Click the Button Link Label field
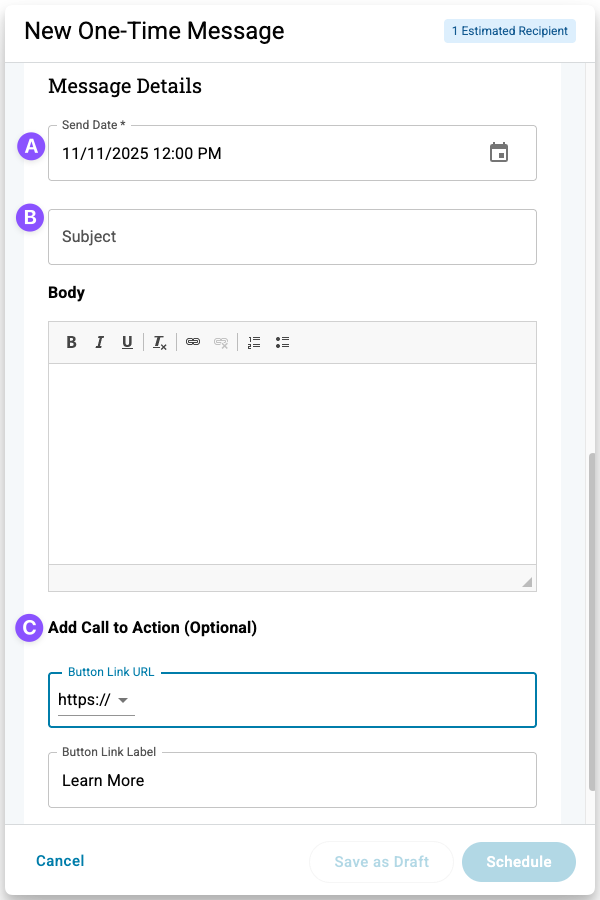 [x=292, y=780]
